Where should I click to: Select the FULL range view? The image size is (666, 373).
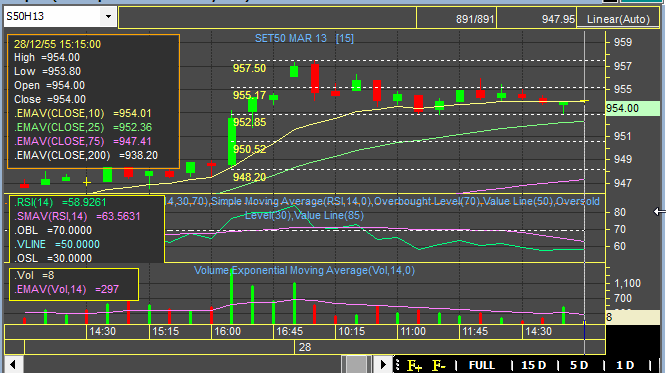[x=482, y=365]
